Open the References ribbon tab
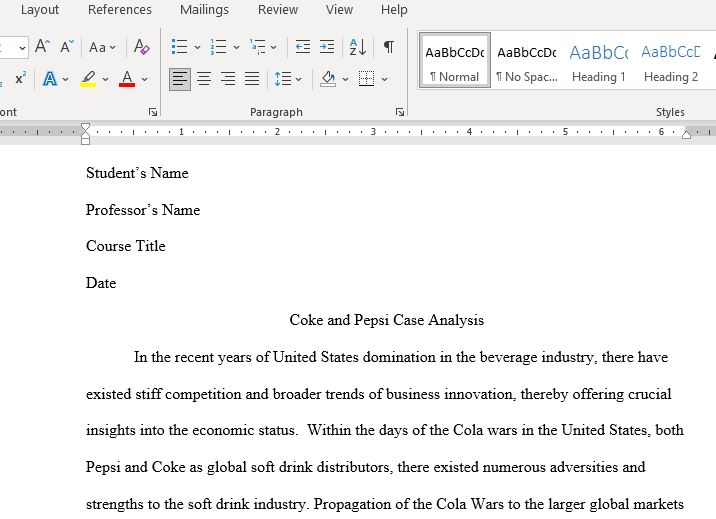716x519 pixels. coord(120,10)
